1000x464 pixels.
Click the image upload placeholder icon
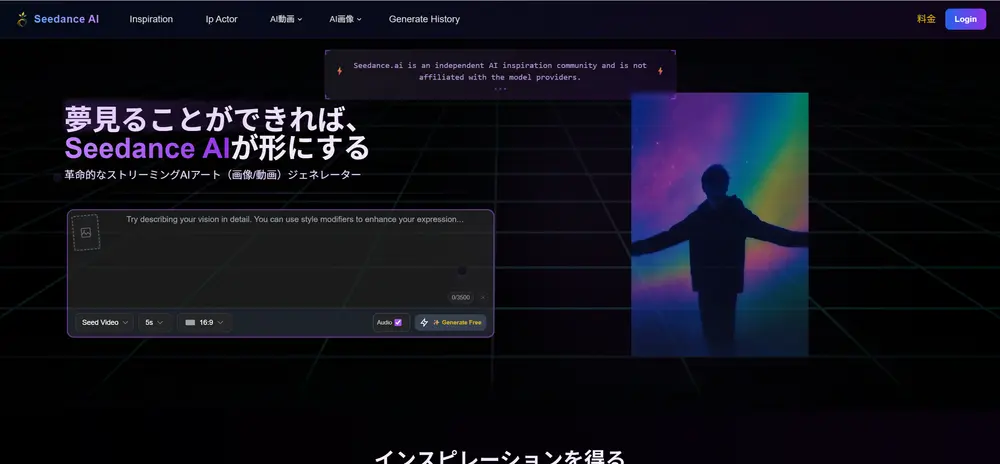click(86, 233)
